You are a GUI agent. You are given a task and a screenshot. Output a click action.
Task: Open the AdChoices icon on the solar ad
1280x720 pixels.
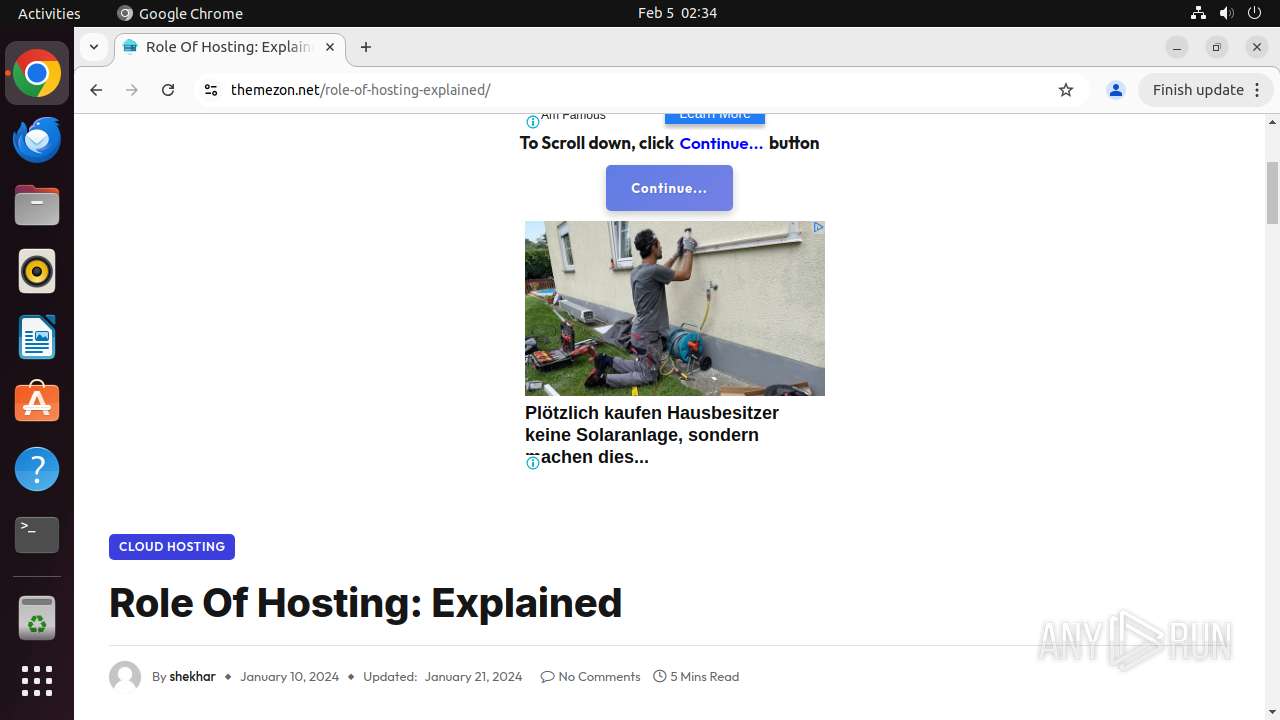pyautogui.click(x=818, y=228)
